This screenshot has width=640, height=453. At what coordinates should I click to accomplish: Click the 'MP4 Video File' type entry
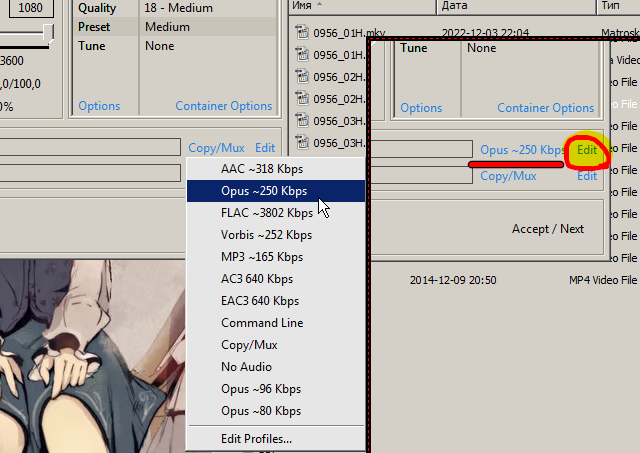pyautogui.click(x=603, y=280)
